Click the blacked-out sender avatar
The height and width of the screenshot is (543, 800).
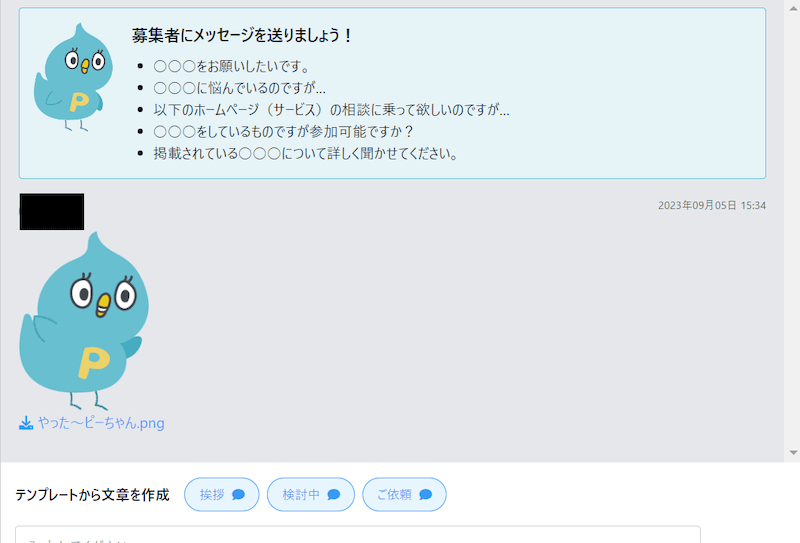52,212
